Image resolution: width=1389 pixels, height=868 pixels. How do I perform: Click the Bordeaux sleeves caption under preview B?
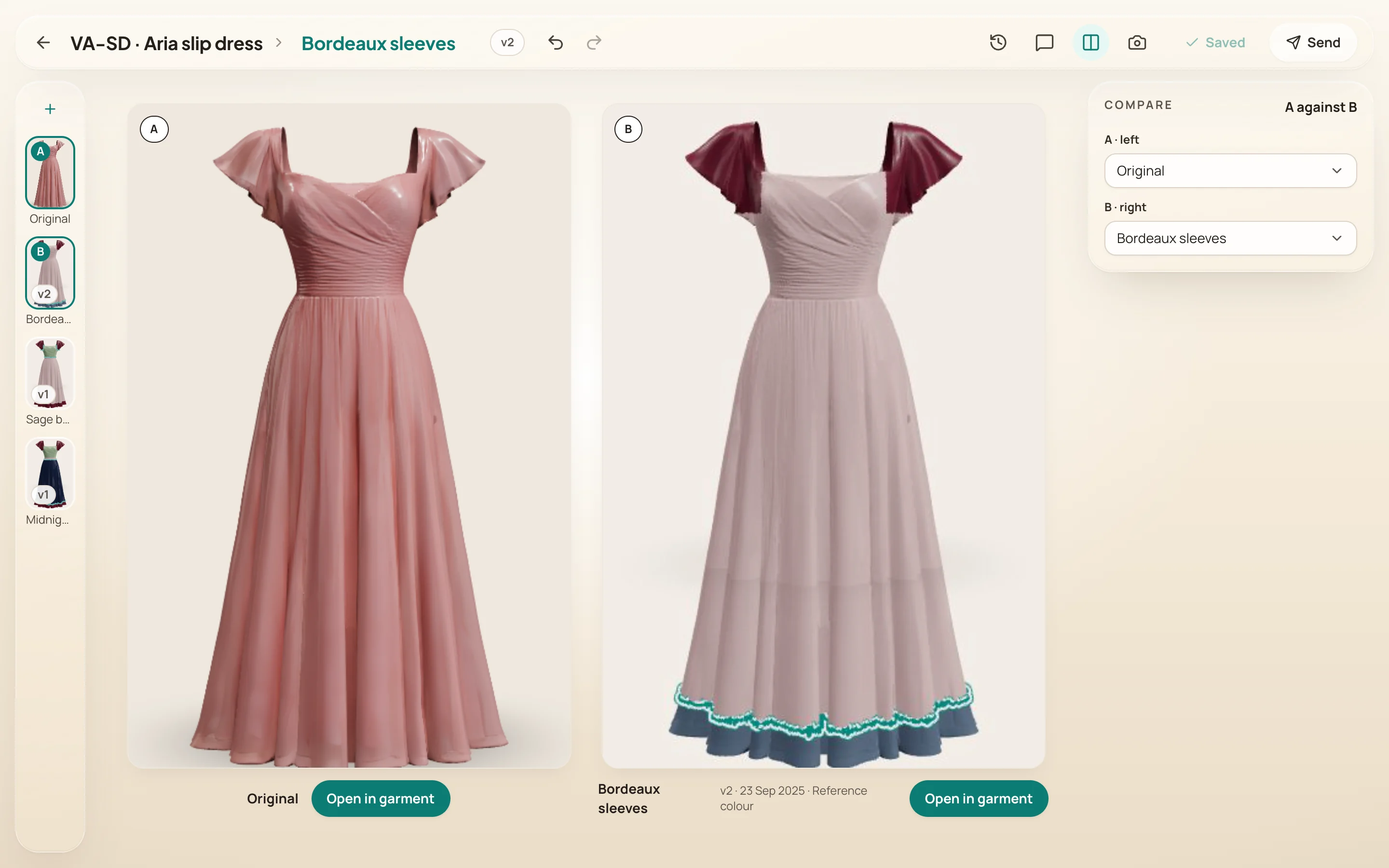[x=629, y=799]
